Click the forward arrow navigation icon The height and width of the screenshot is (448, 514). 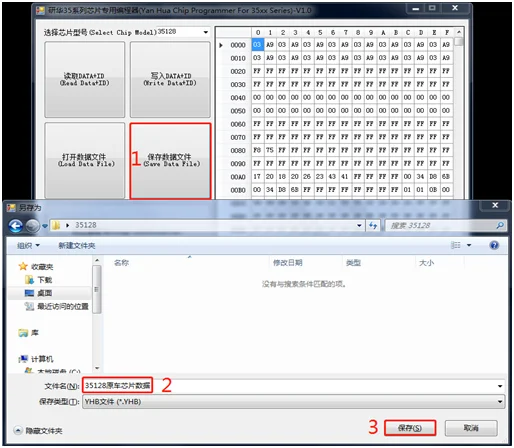[x=32, y=226]
